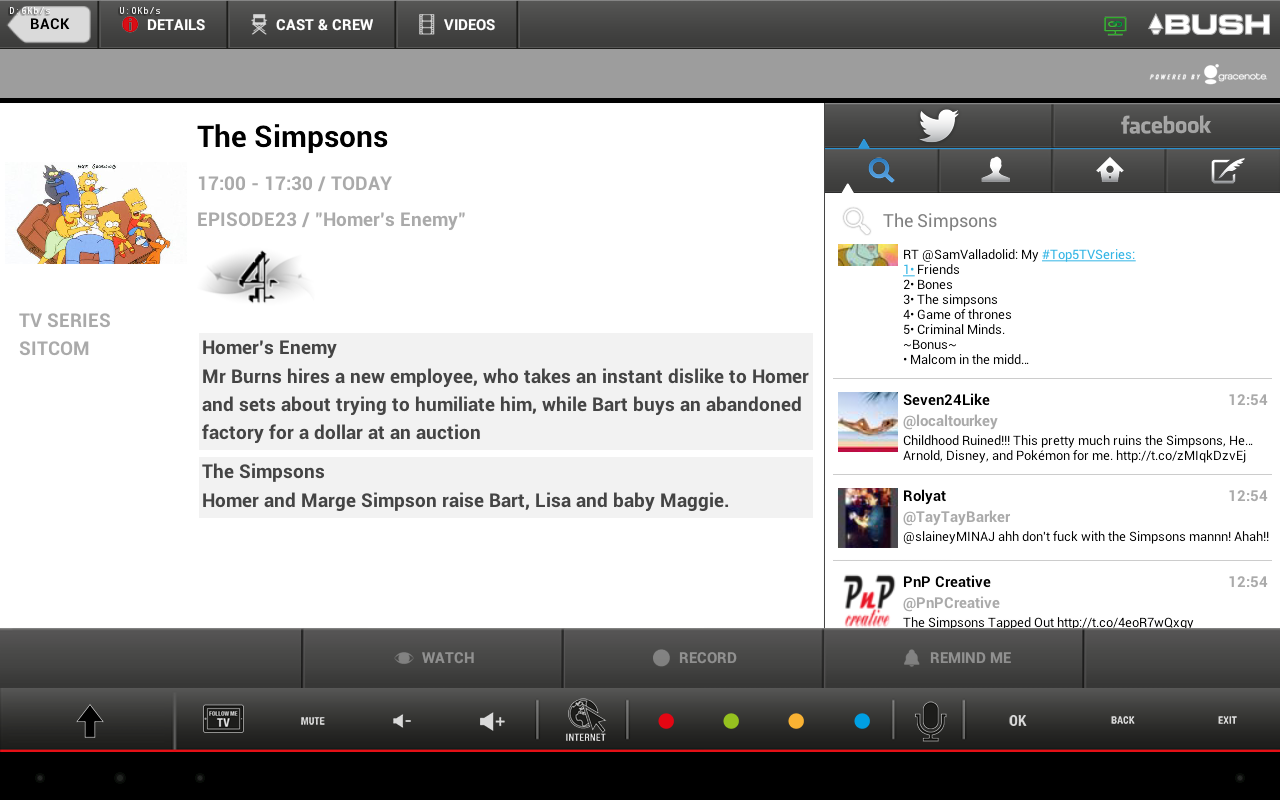Open the PnP Creative avatar
1280x800 pixels.
coord(868,600)
